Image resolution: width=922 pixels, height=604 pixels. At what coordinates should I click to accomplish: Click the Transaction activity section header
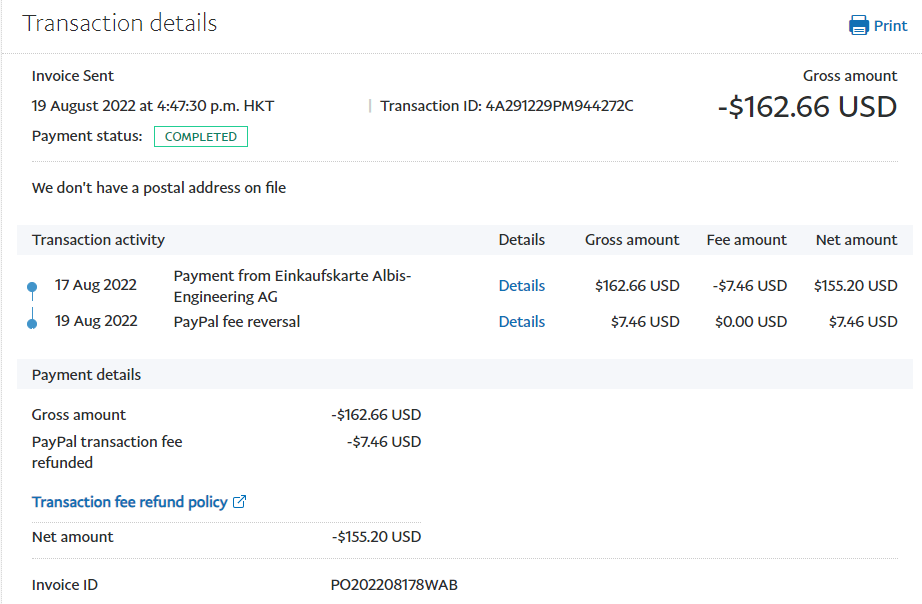coord(99,240)
